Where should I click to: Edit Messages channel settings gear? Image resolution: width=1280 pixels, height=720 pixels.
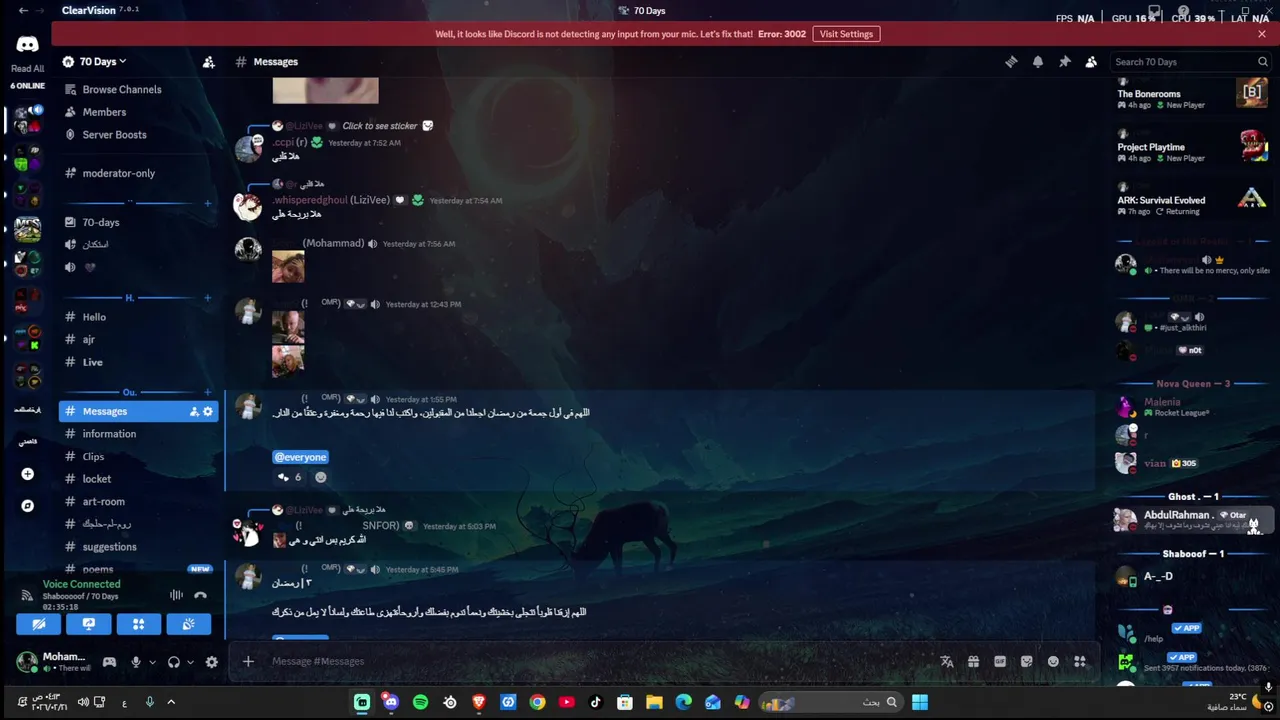point(208,411)
